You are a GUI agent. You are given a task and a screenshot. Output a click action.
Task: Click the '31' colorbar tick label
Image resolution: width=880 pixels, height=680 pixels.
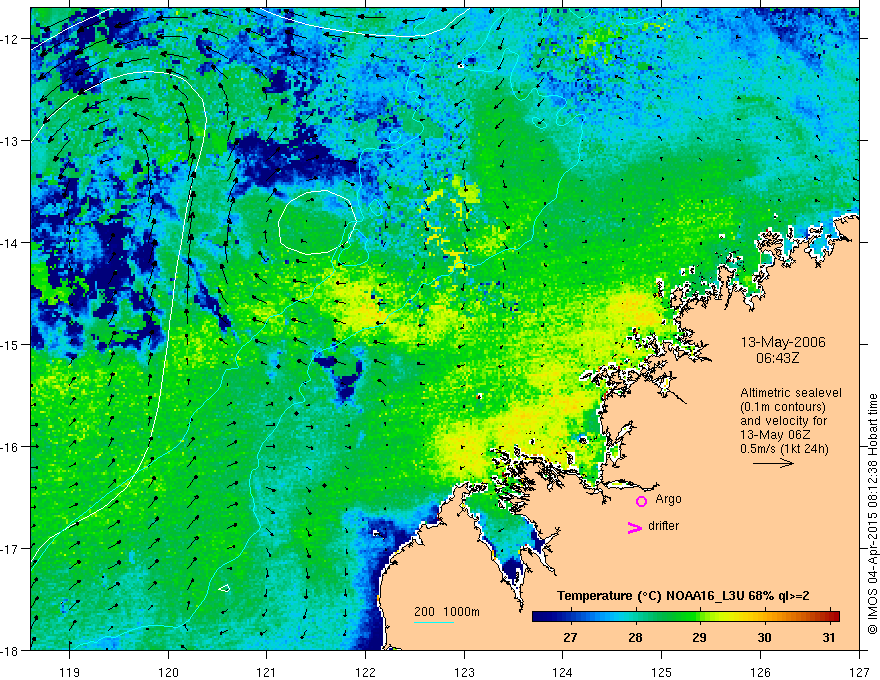tap(829, 637)
